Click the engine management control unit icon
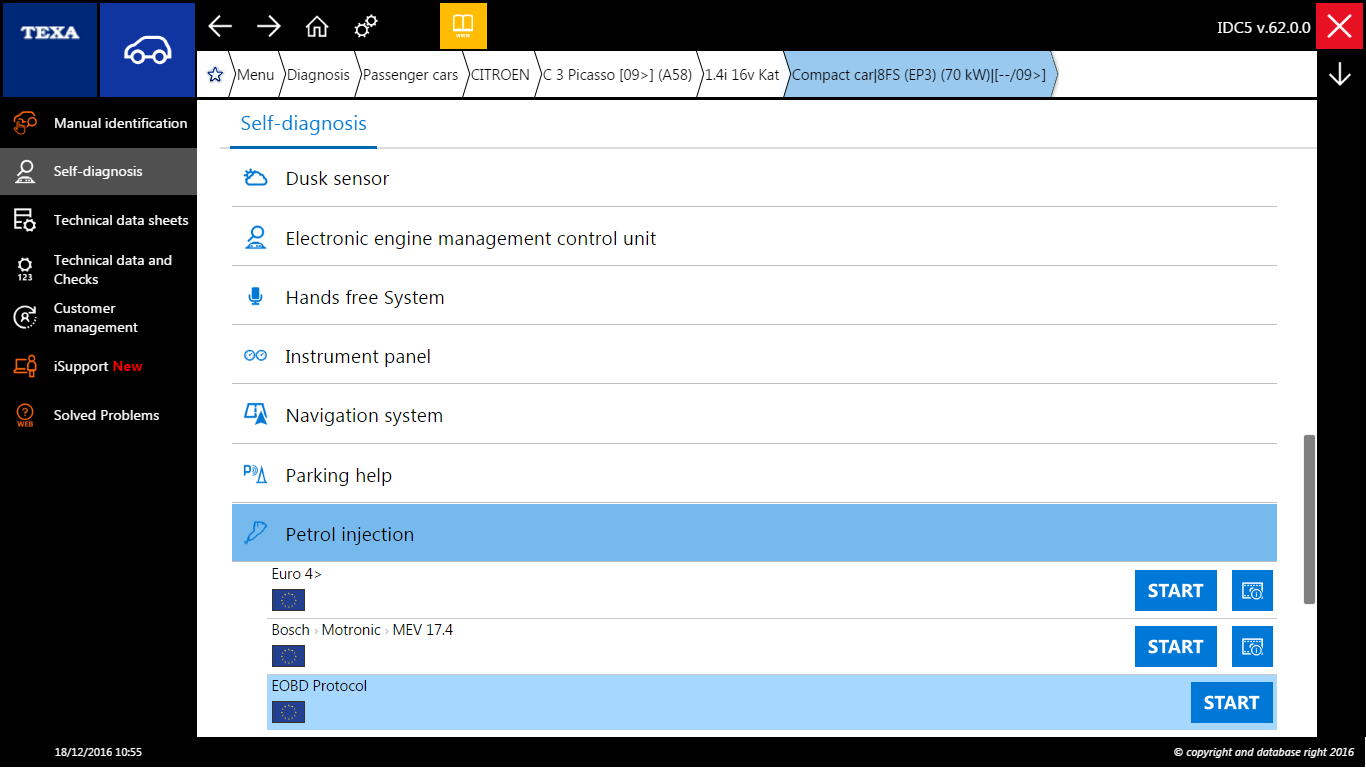Screen dimensions: 1366x768 click(x=256, y=238)
